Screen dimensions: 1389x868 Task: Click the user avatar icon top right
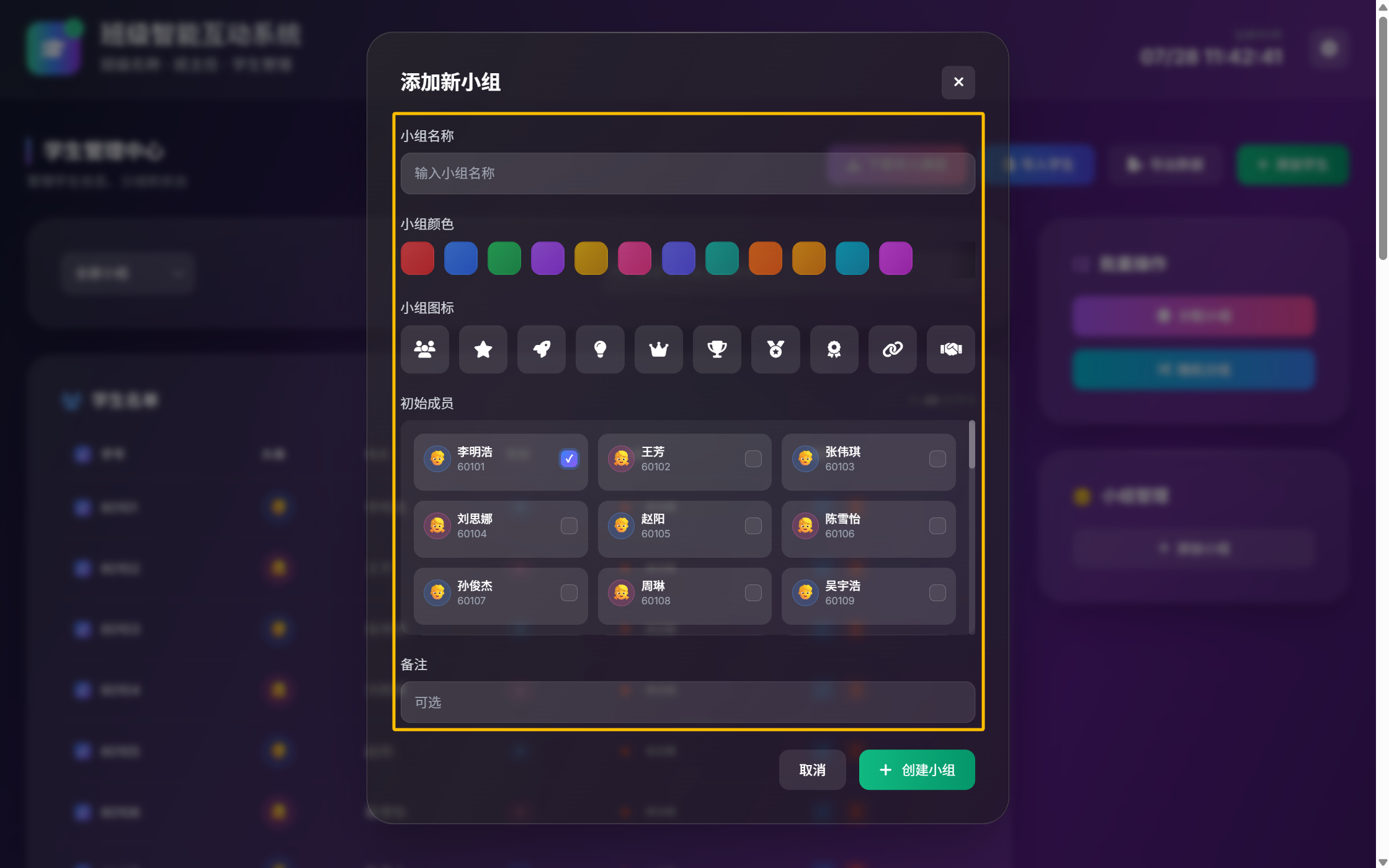[x=1328, y=50]
